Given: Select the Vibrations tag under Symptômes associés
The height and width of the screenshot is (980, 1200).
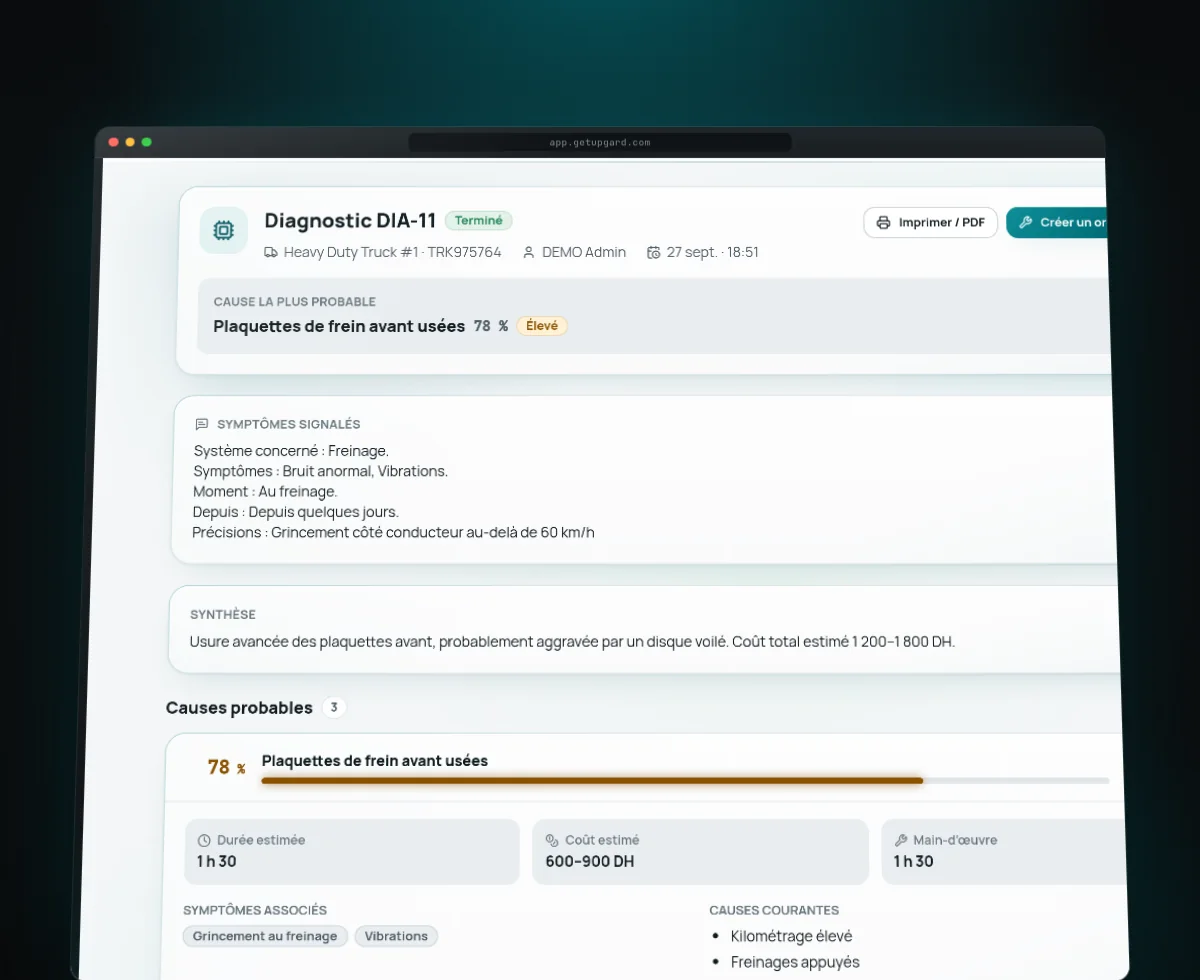Looking at the screenshot, I should [396, 936].
